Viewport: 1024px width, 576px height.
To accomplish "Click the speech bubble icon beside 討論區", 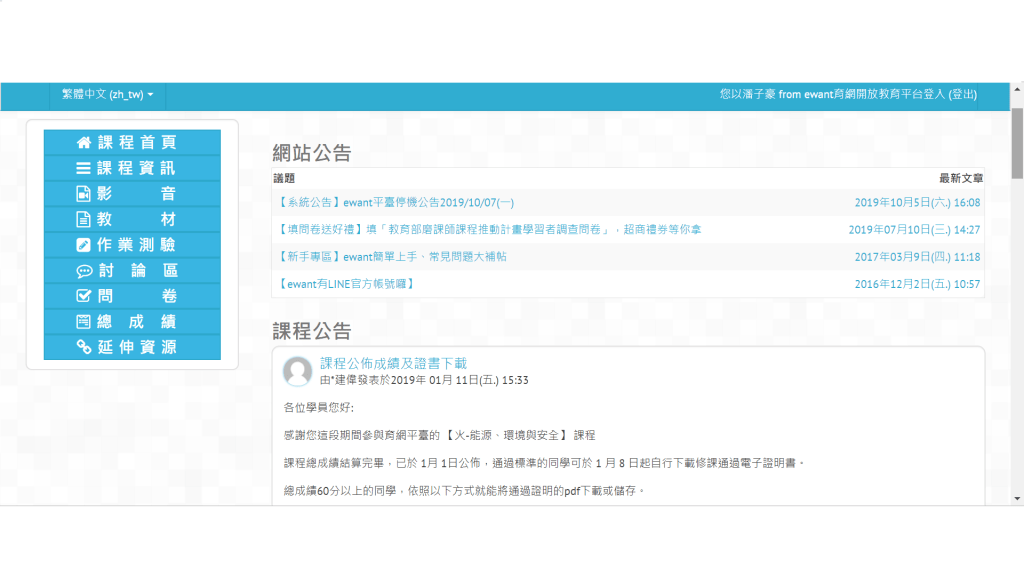I will point(84,271).
